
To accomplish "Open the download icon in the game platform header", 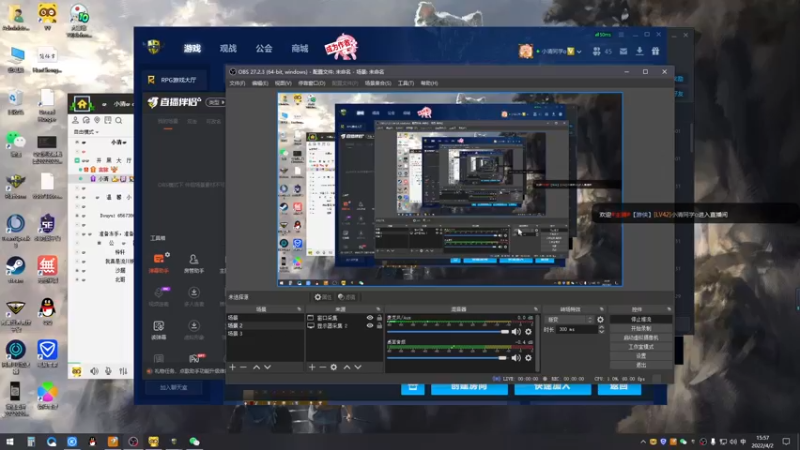I will click(639, 51).
